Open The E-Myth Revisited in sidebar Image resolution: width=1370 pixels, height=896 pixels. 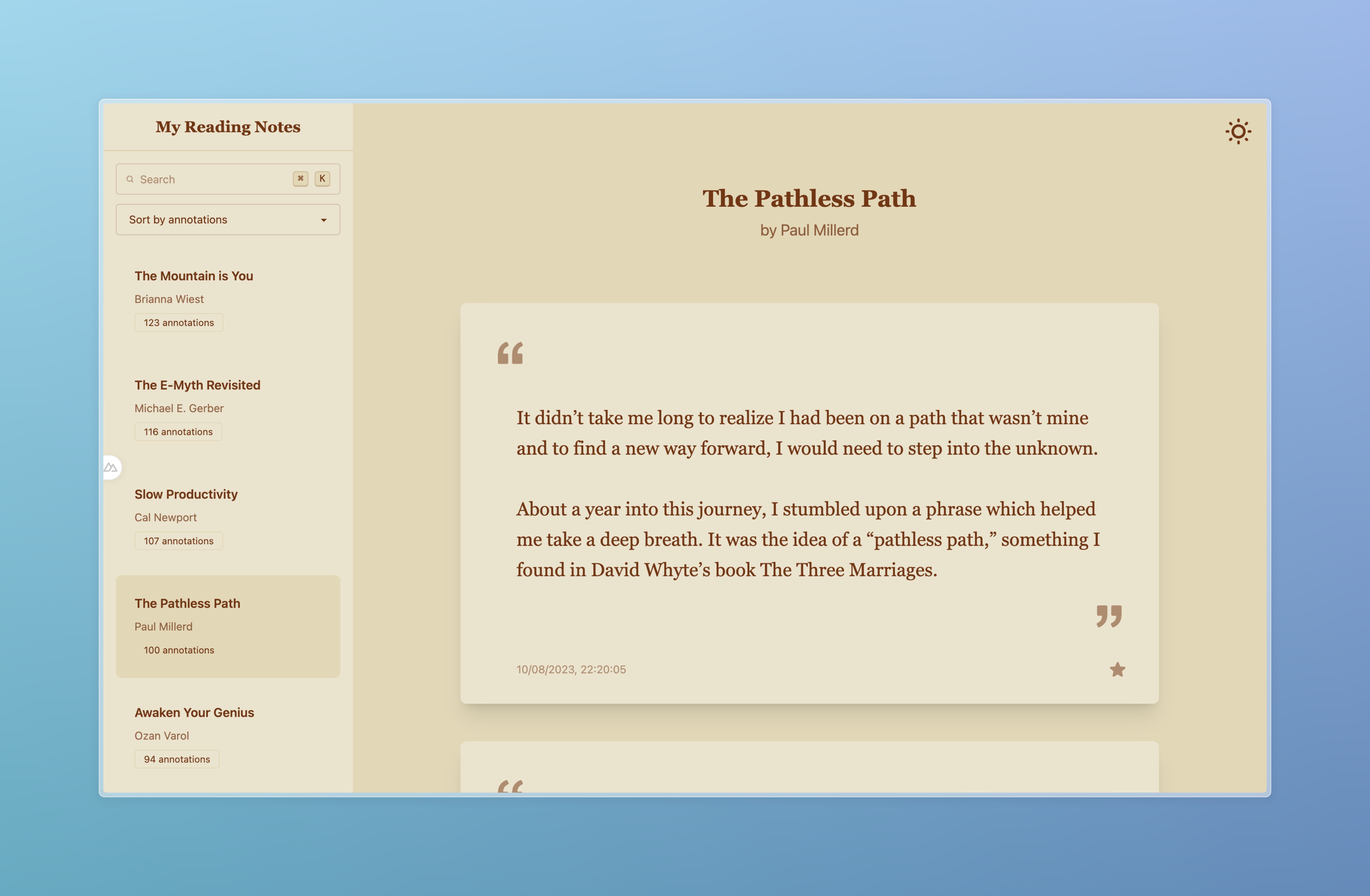(x=197, y=385)
